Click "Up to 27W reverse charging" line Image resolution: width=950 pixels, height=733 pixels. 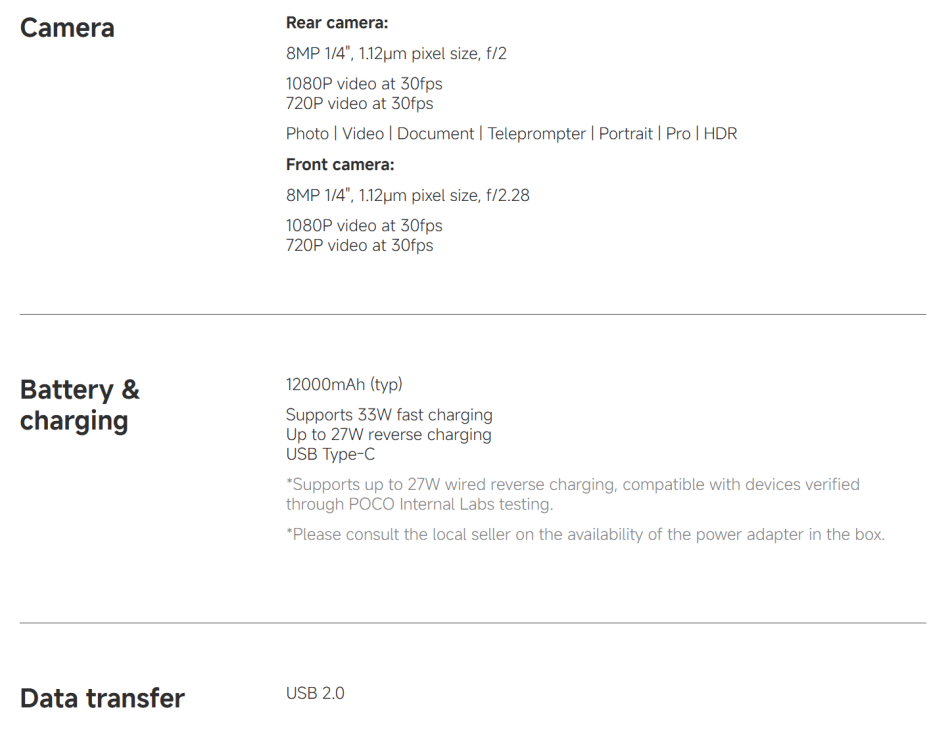tap(388, 434)
